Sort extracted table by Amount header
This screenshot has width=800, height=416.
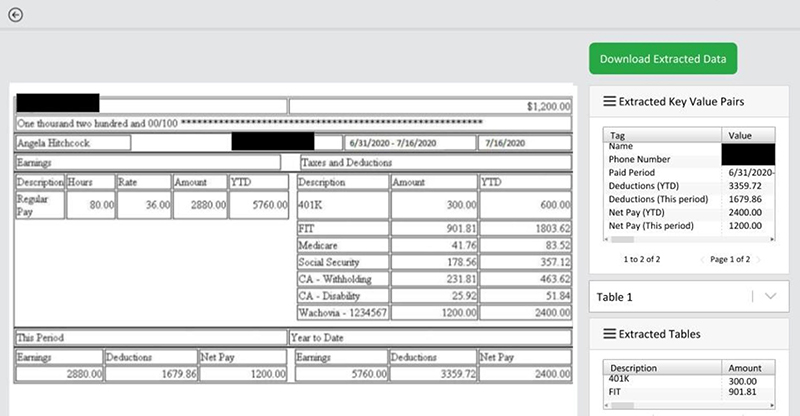tap(748, 368)
